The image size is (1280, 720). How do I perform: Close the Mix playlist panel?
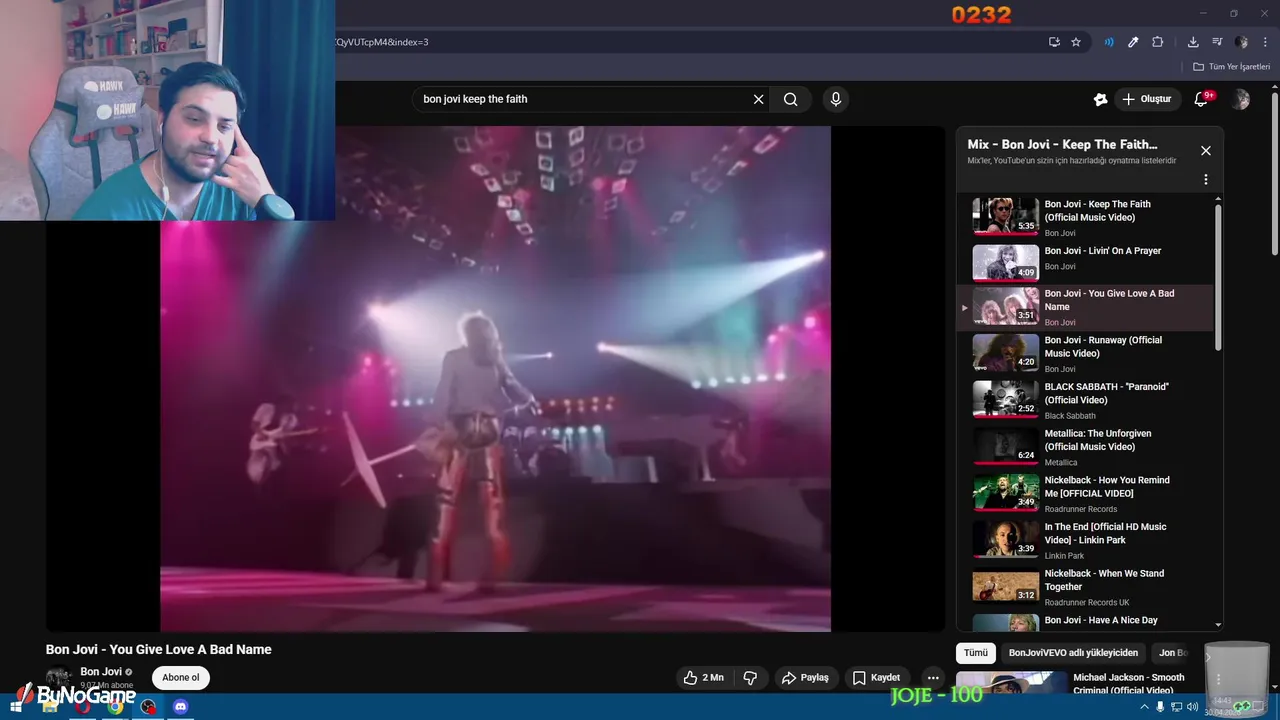1205,151
